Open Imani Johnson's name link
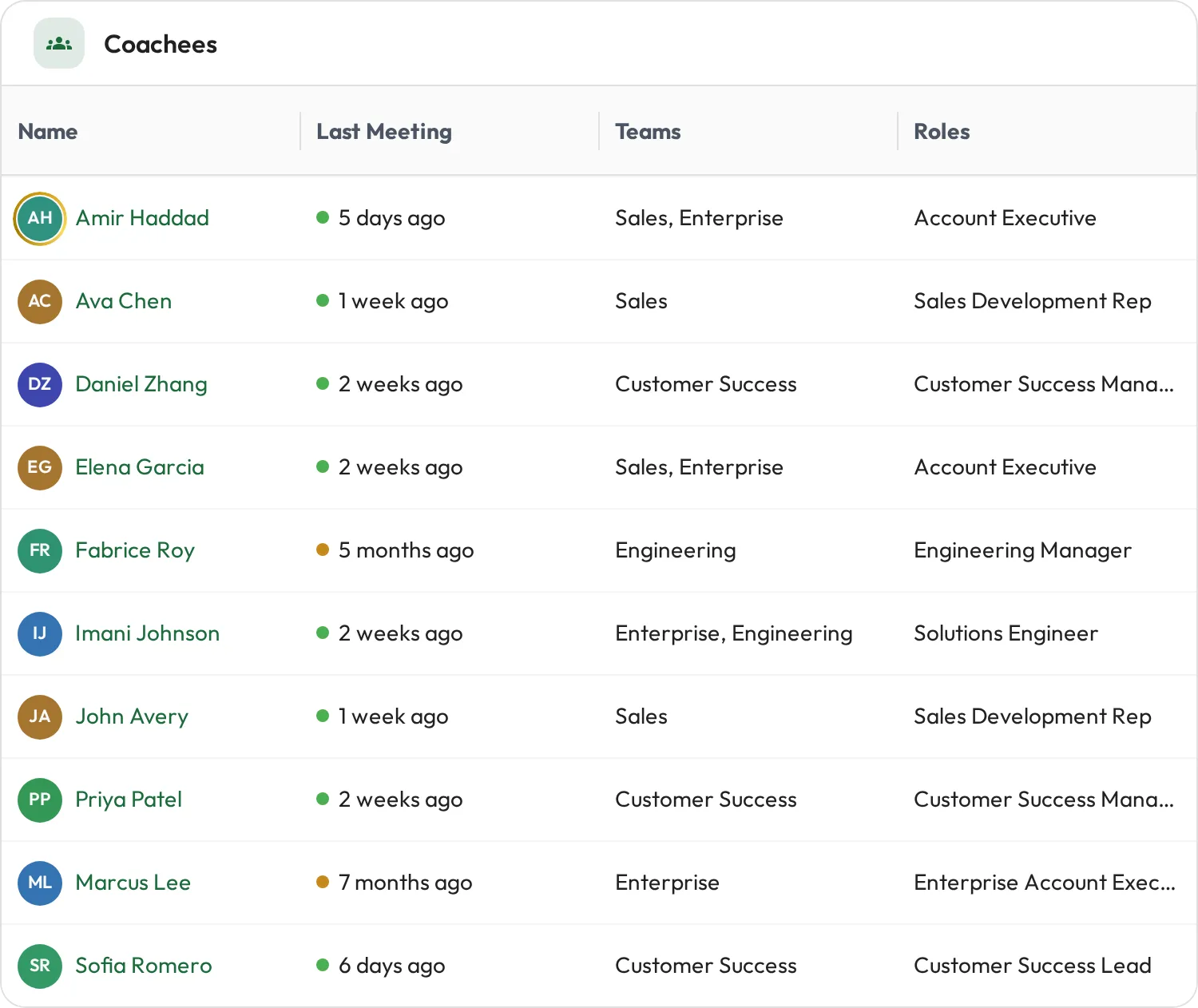This screenshot has width=1198, height=1008. pos(148,633)
